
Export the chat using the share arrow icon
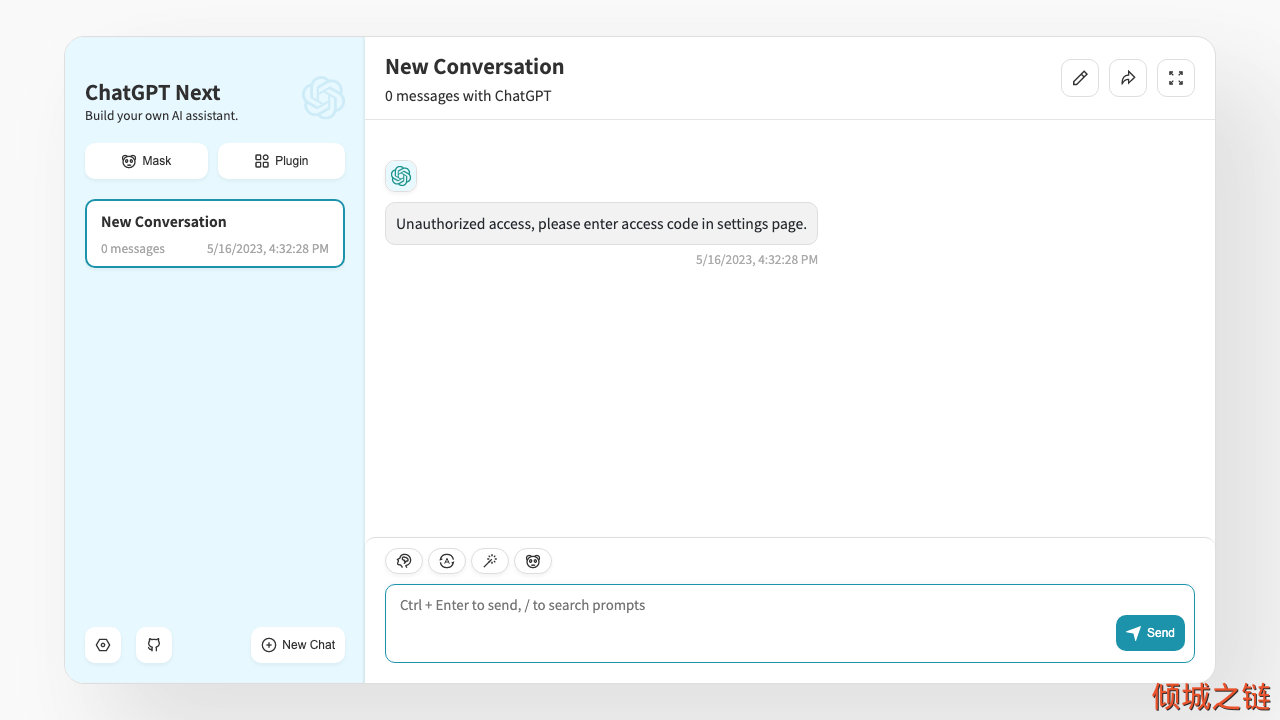tap(1128, 78)
